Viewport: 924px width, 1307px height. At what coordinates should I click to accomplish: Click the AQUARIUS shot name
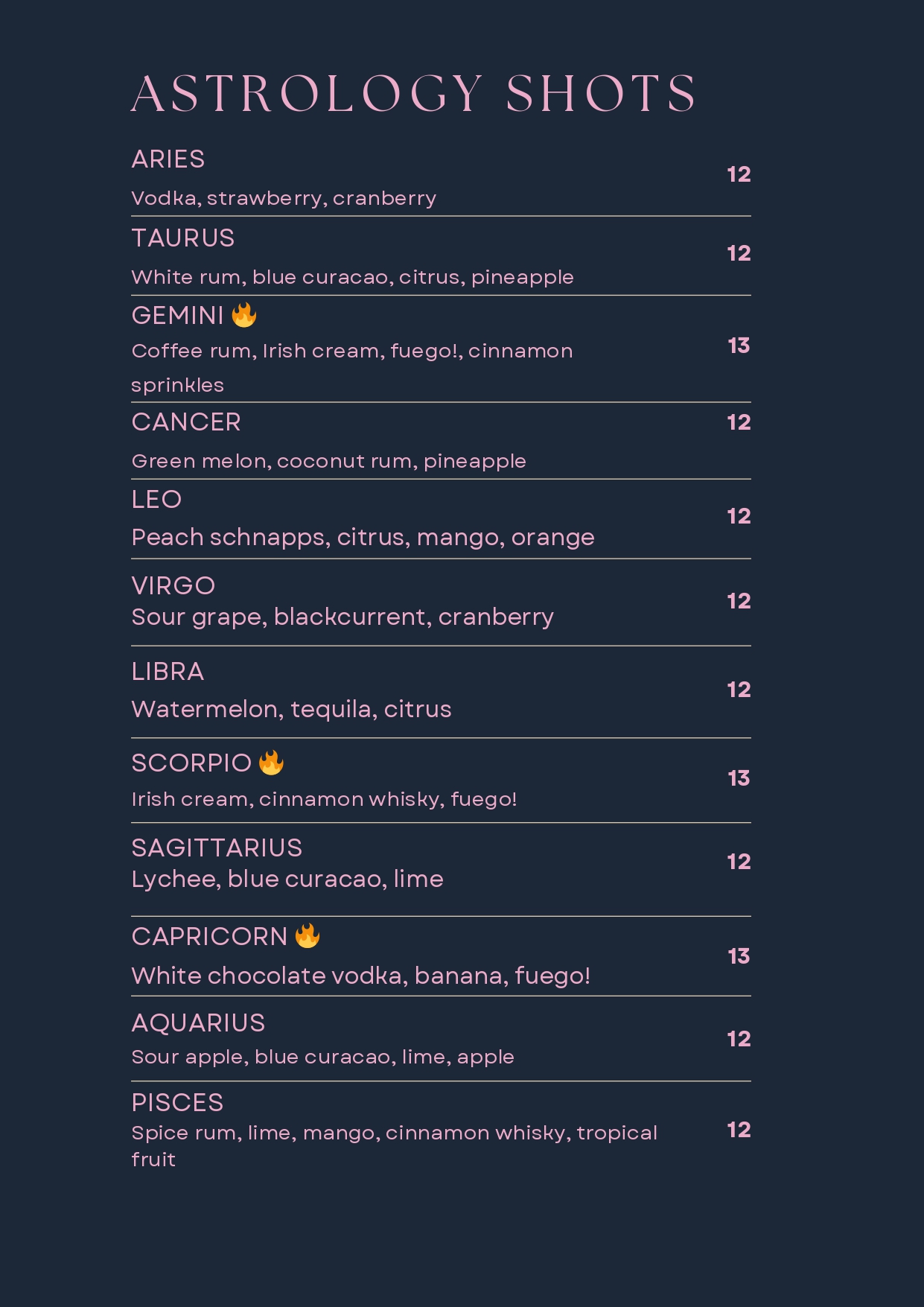[x=198, y=1023]
